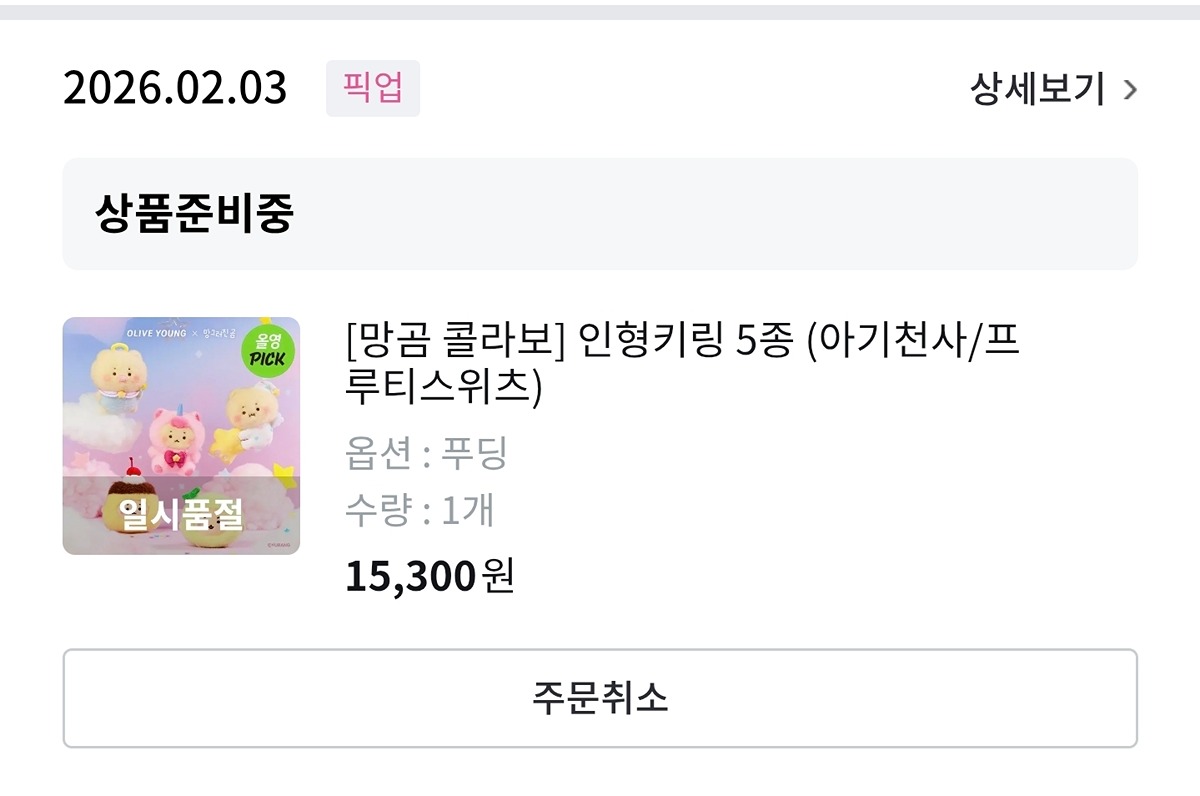Click the 옵션 : 푸딩 text

click(x=427, y=454)
